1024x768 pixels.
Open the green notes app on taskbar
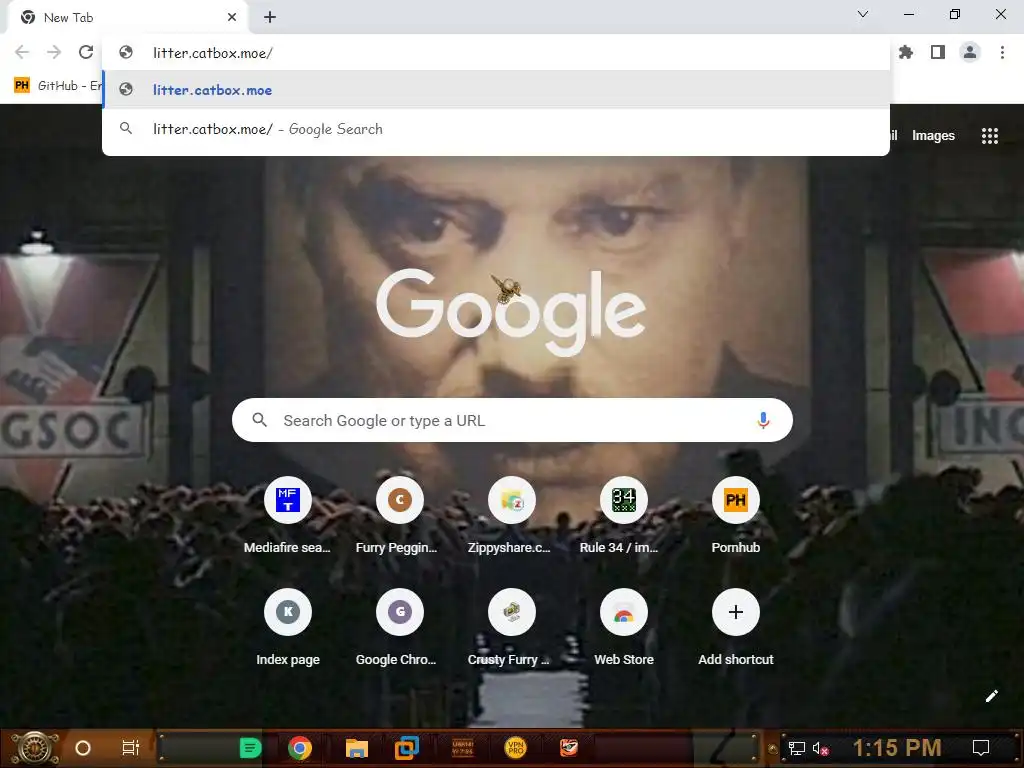pos(250,748)
